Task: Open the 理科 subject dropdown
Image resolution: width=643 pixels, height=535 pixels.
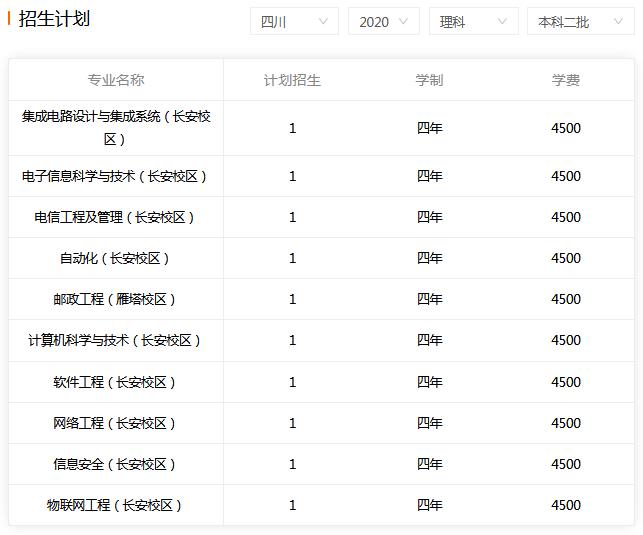Action: (x=474, y=21)
